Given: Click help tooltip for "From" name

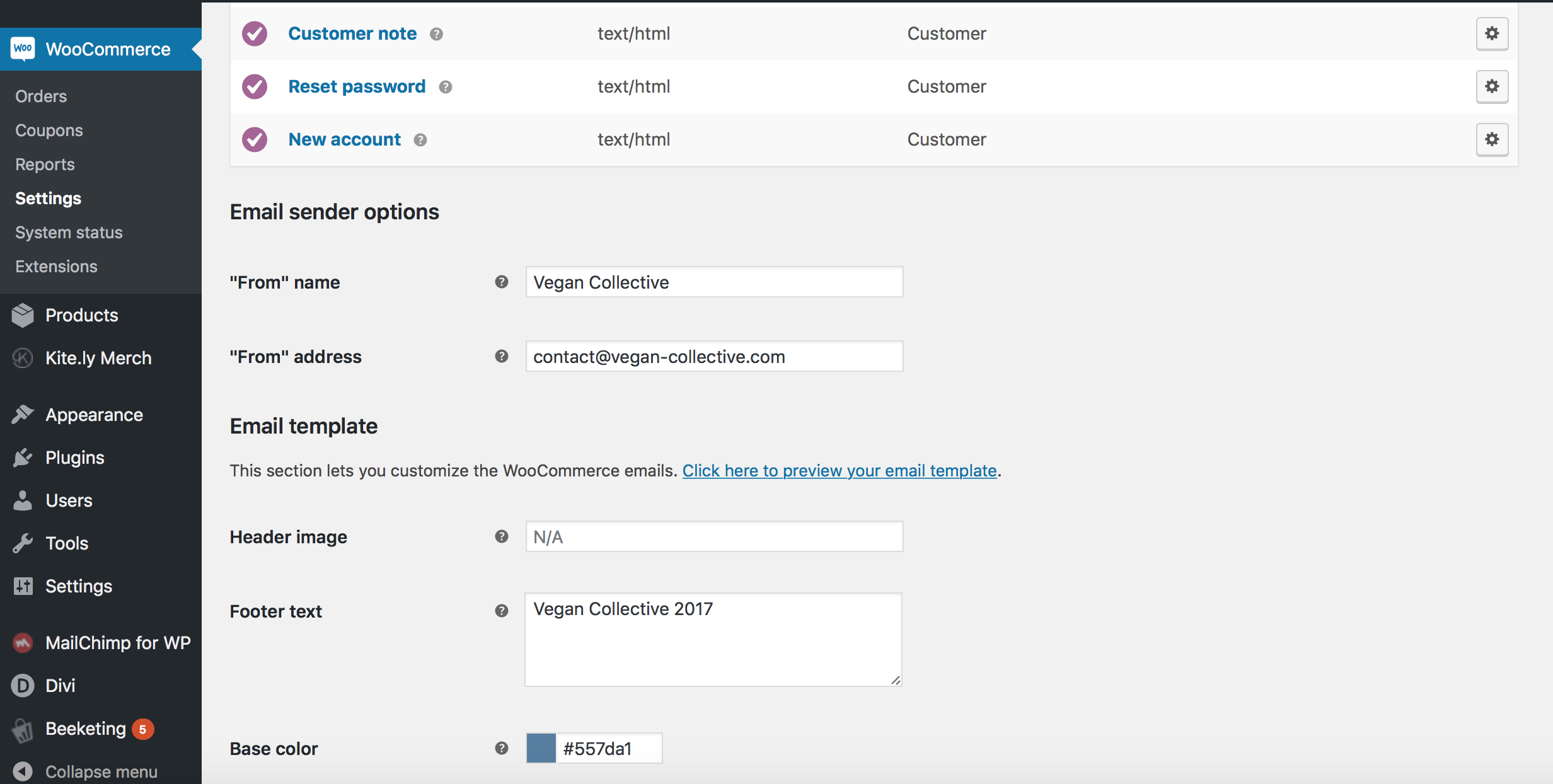Looking at the screenshot, I should coord(502,282).
